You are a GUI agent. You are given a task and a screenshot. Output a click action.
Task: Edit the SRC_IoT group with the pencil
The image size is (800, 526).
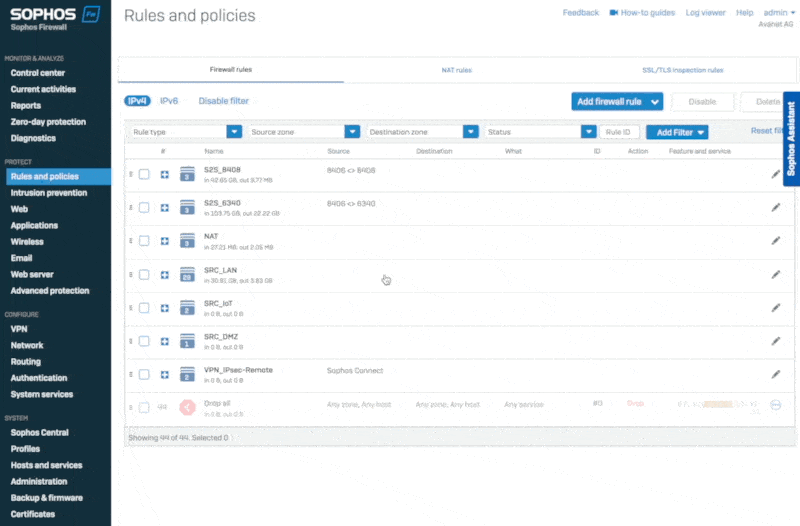point(776,308)
